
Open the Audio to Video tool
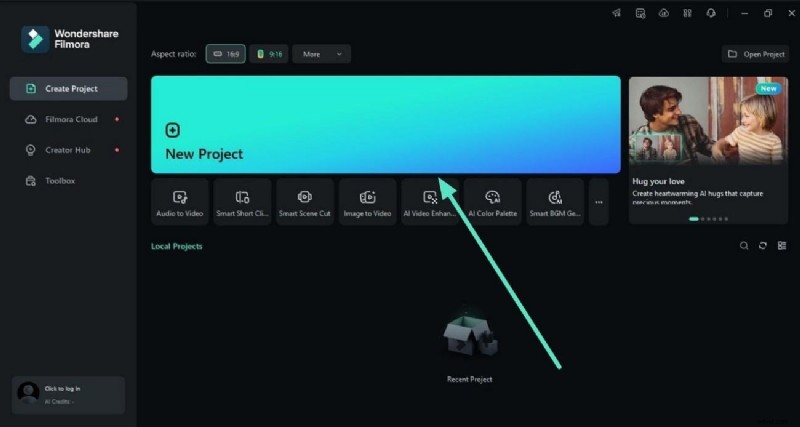coord(180,202)
